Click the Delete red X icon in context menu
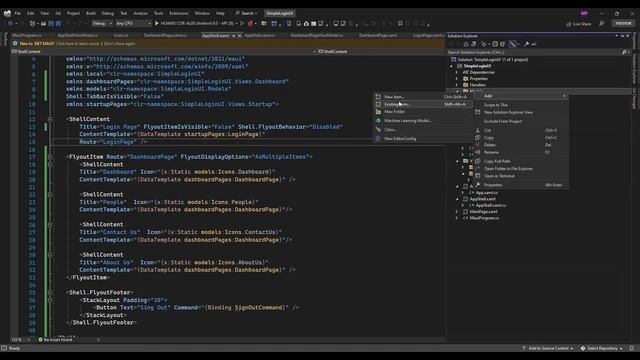 [x=478, y=145]
